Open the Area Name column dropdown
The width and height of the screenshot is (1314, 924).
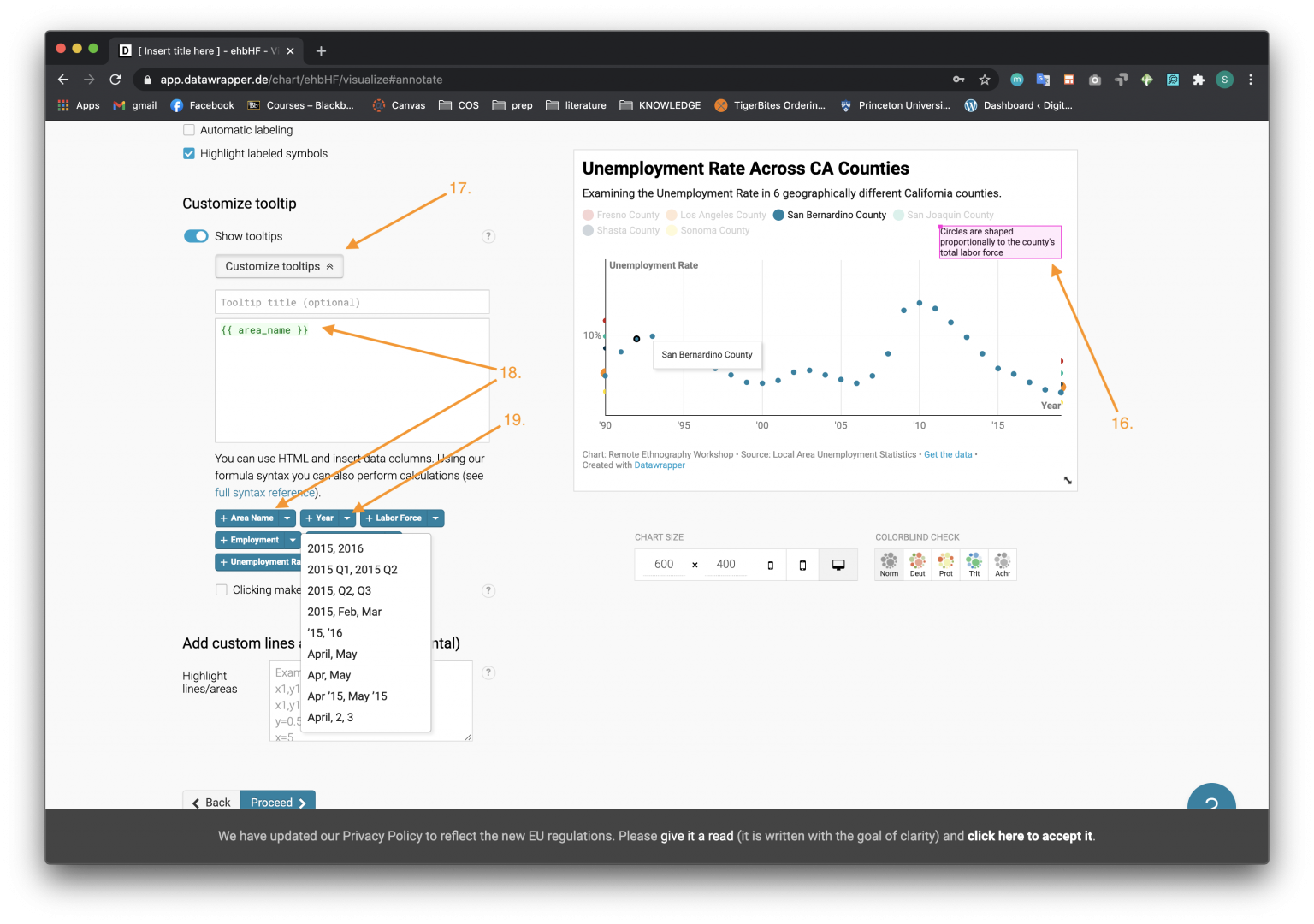click(287, 518)
